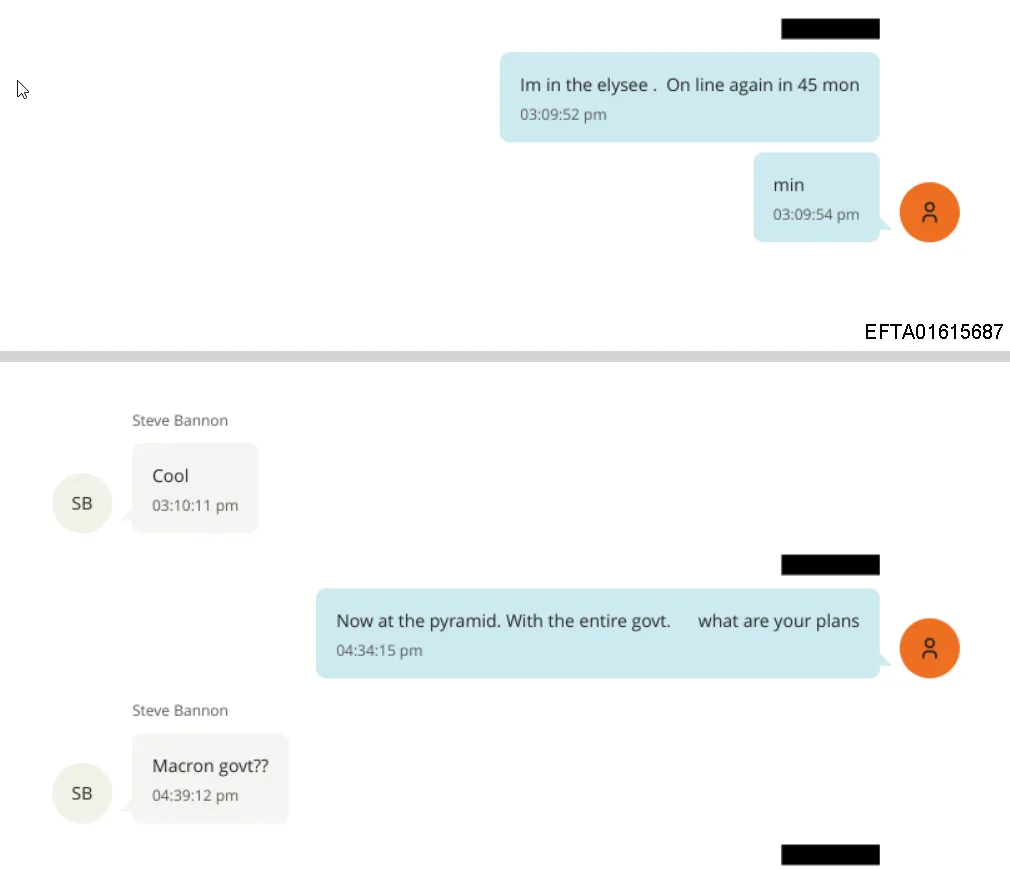The image size is (1010, 870).
Task: Click the 03:09:54 pm timestamp
Action: 816,214
